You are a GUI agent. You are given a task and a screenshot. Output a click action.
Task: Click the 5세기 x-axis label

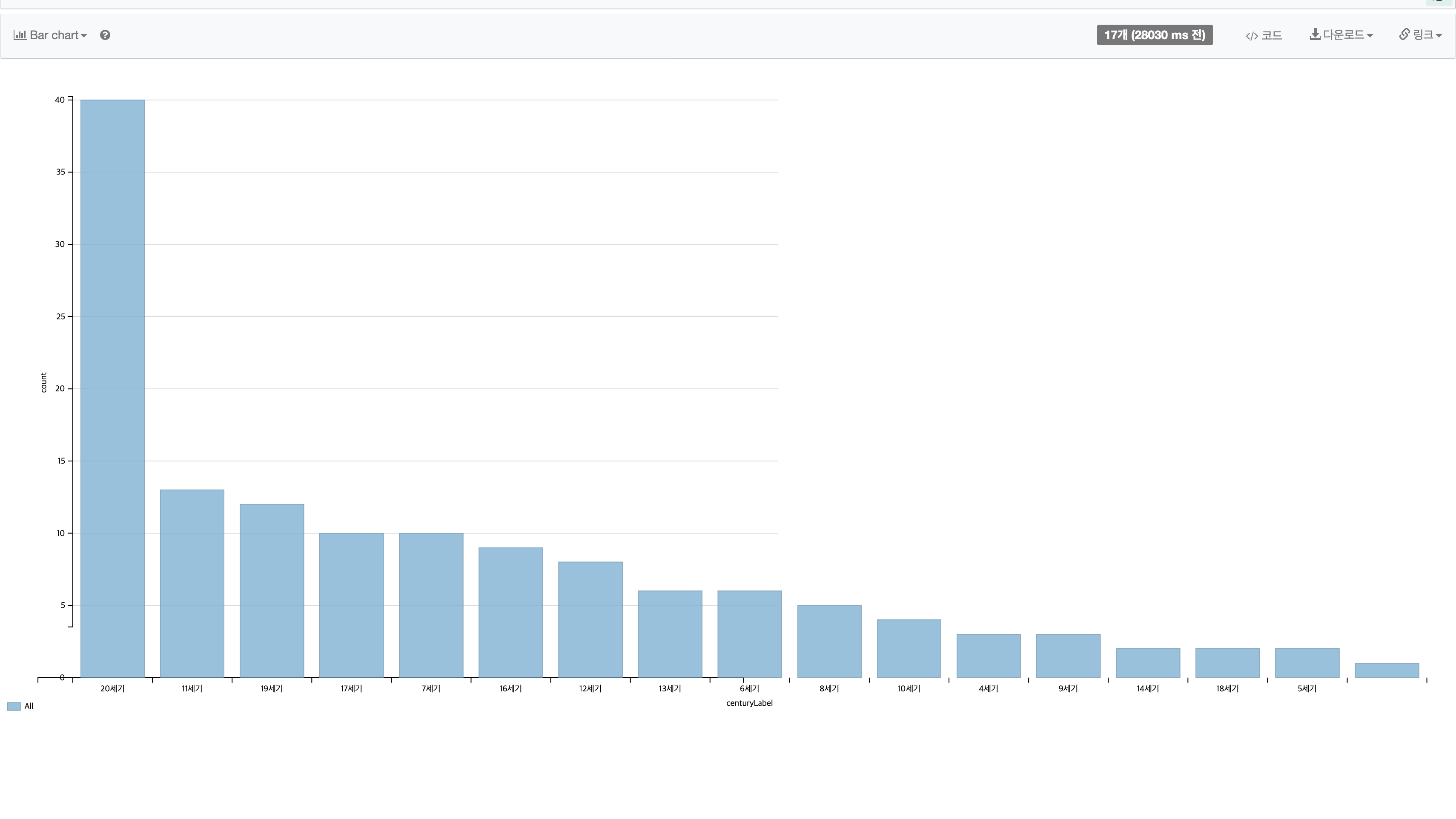coord(1307,688)
